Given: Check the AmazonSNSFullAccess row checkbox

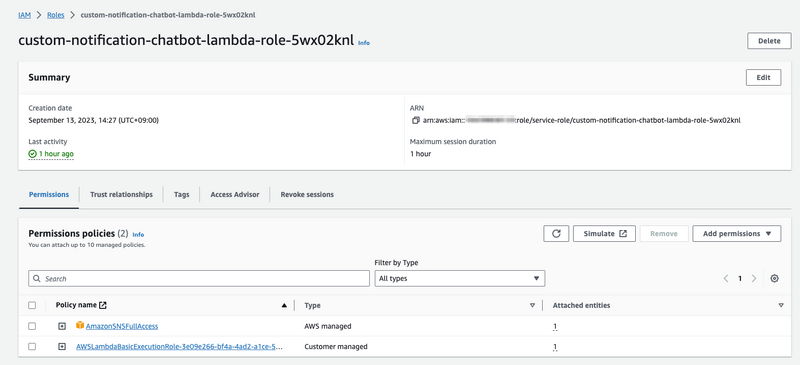Looking at the screenshot, I should point(32,326).
